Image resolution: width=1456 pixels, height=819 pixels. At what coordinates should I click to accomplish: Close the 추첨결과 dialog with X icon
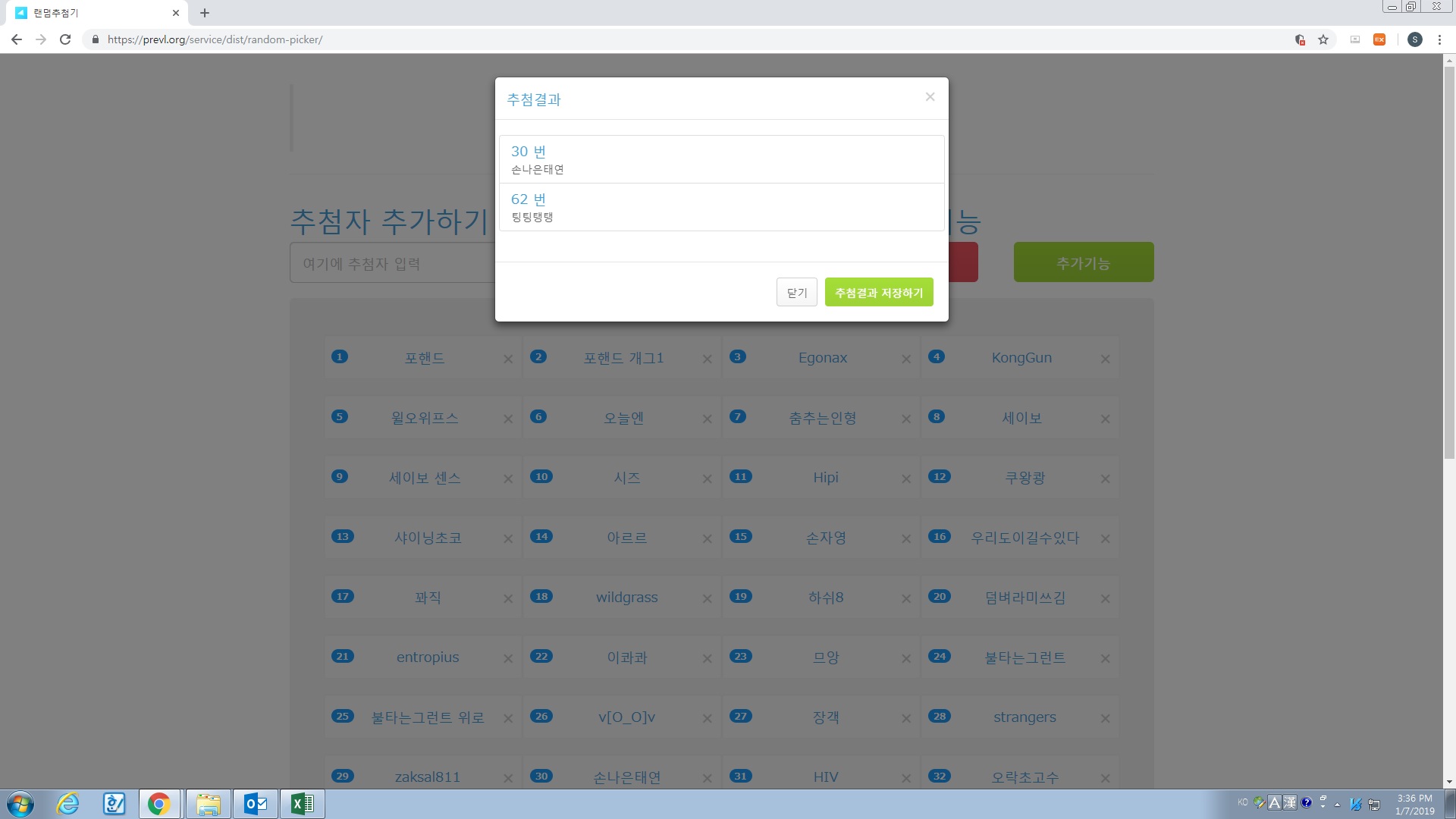pos(930,97)
